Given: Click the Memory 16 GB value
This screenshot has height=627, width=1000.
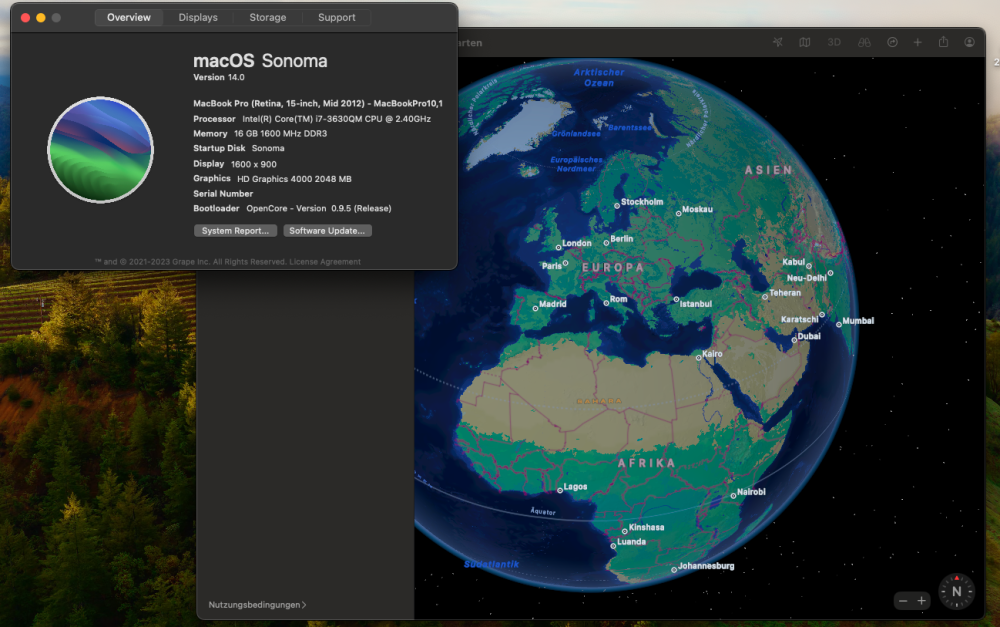Looking at the screenshot, I should (x=280, y=133).
